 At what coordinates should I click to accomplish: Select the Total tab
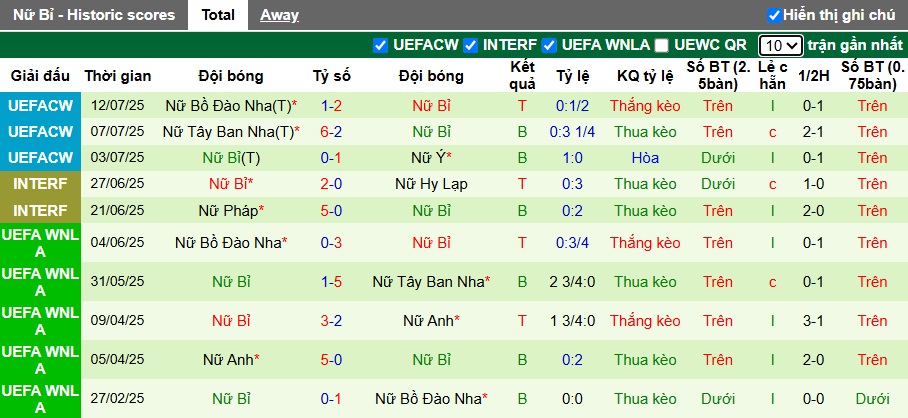[217, 15]
